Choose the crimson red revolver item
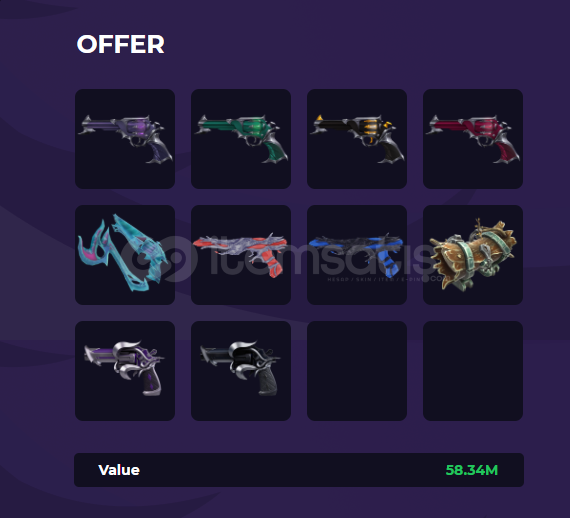Screen dimensions: 570x518 coord(473,138)
